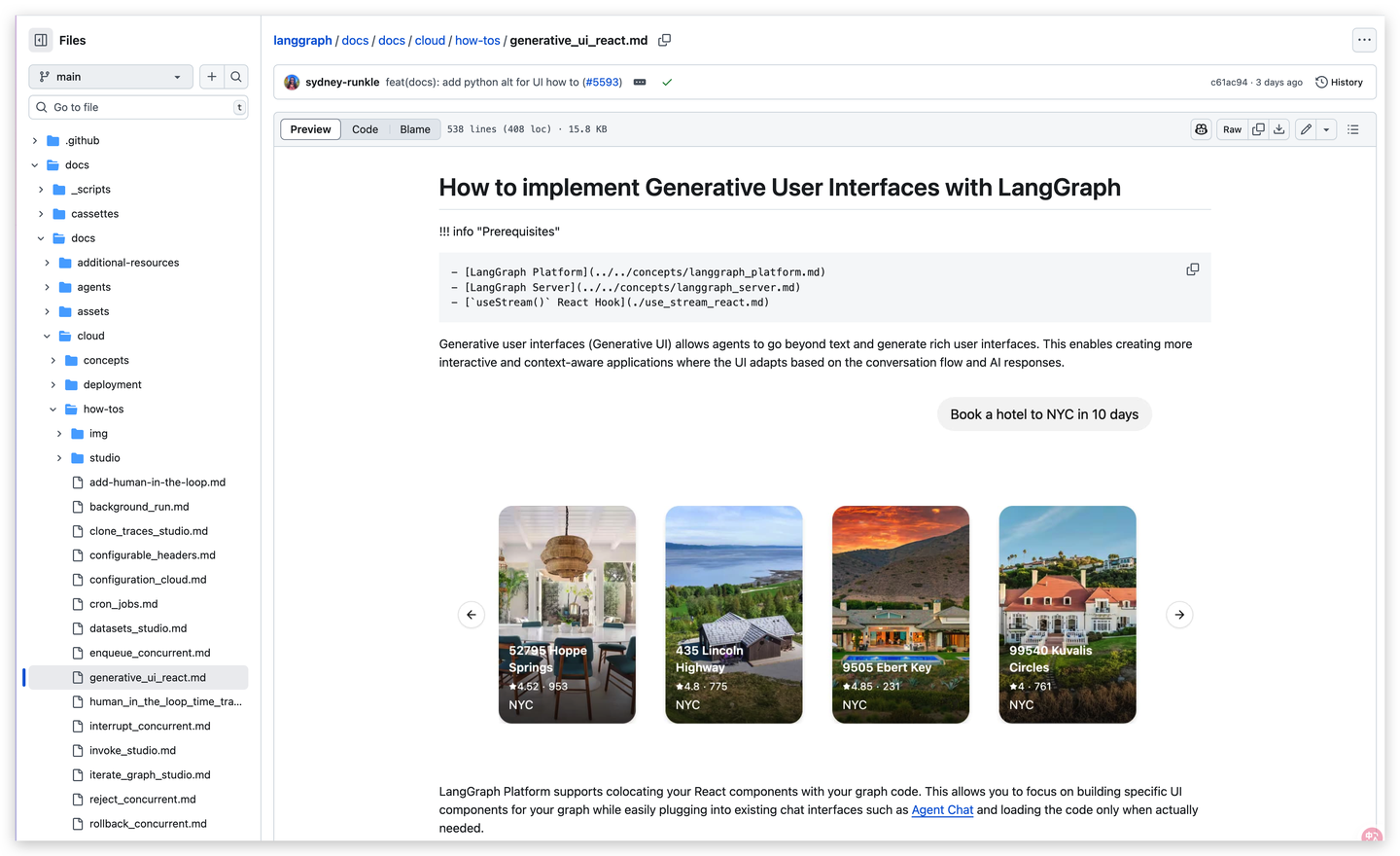Screen dimensions: 1400x856
Task: Open Copilot icon in file toolbar
Action: (x=1202, y=129)
